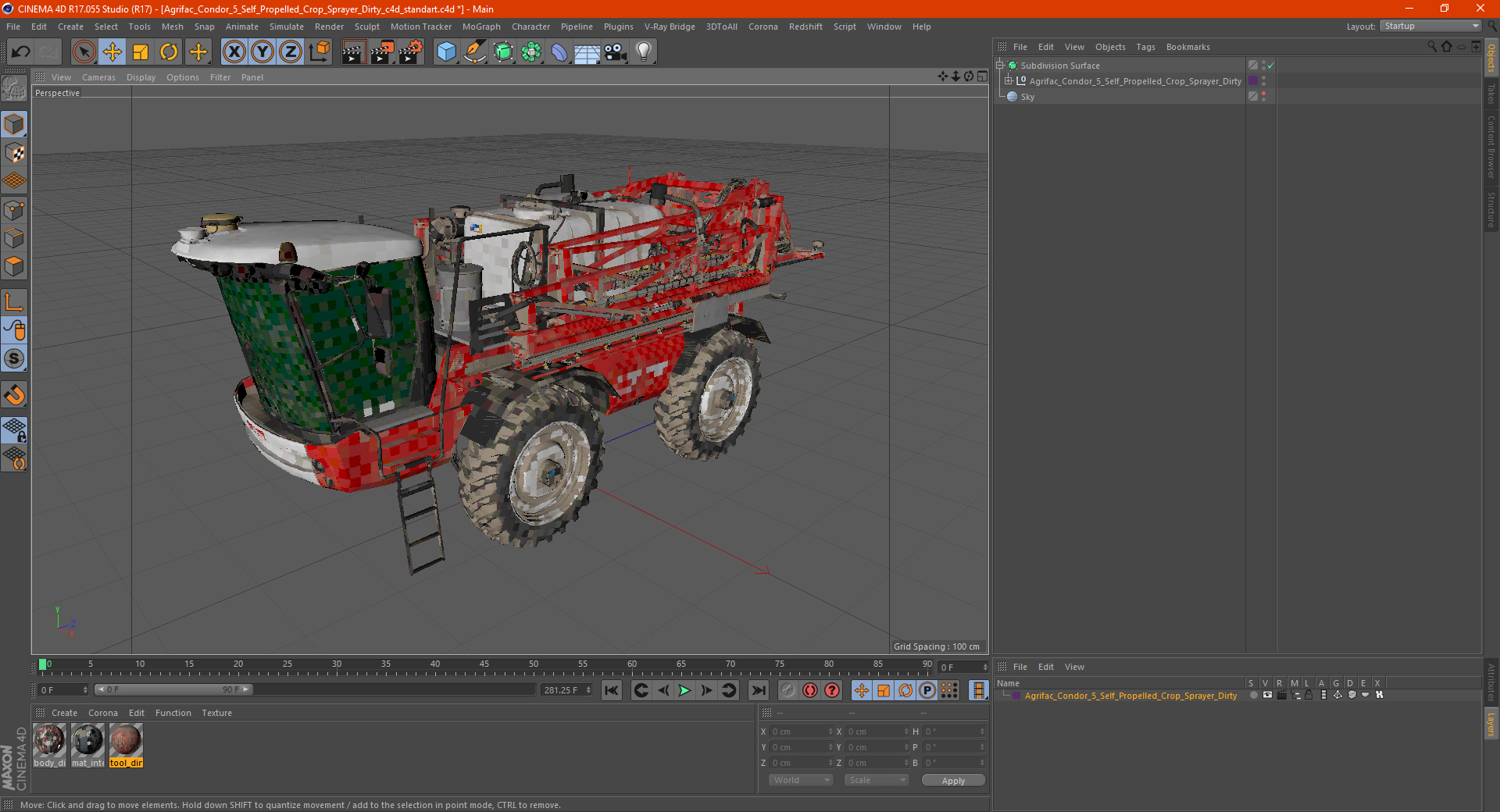Activate the Move tool in toolbar
This screenshot has height=812, width=1500.
(112, 52)
